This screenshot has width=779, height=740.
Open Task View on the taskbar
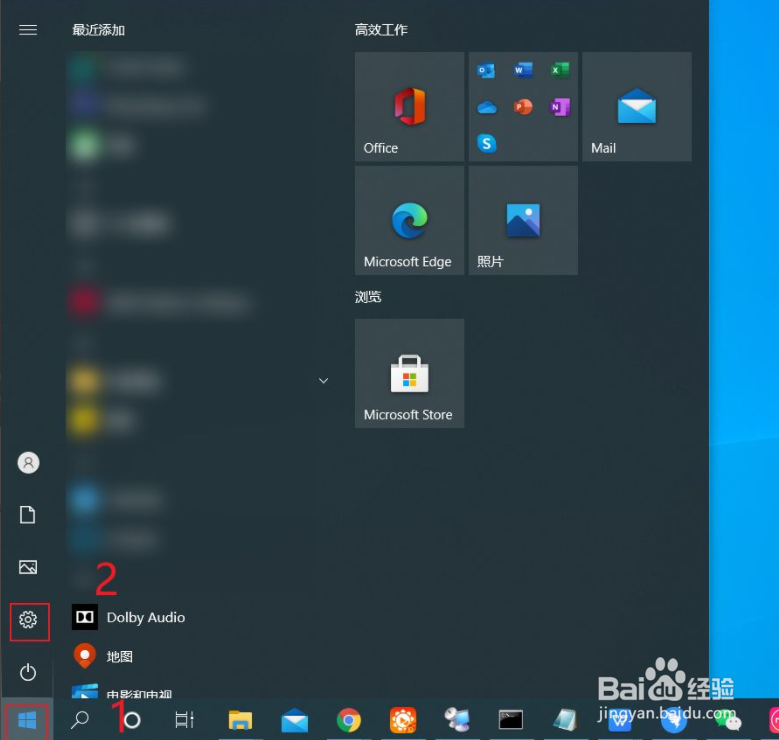point(184,720)
